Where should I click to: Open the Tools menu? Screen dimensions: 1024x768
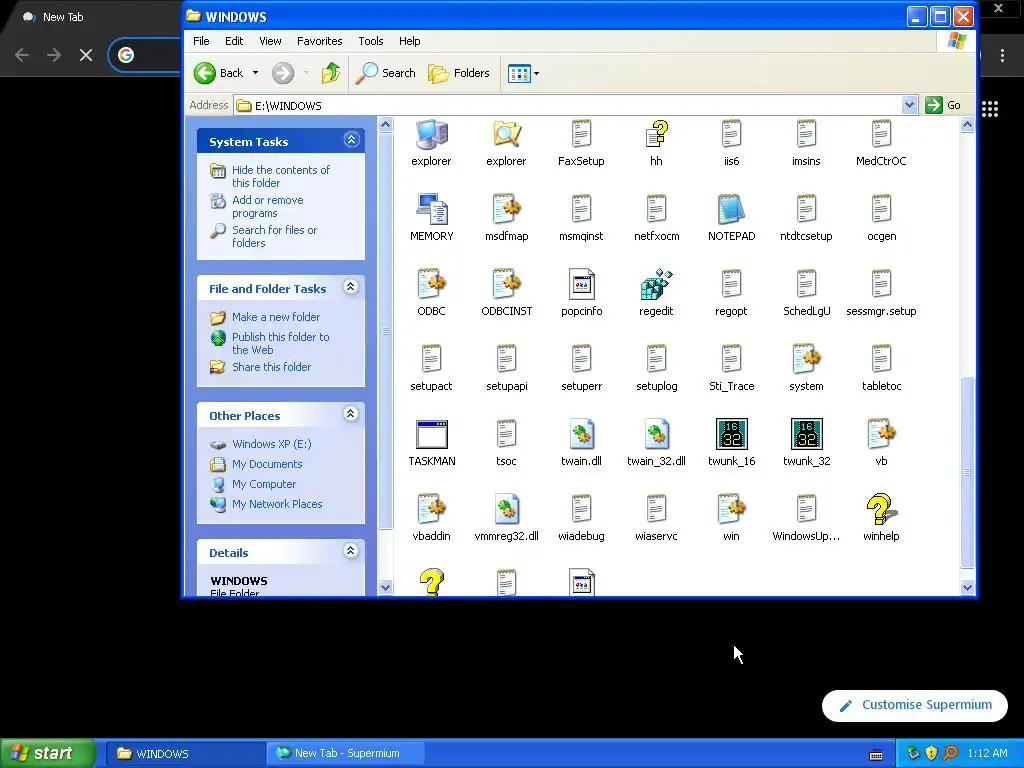[x=370, y=41]
